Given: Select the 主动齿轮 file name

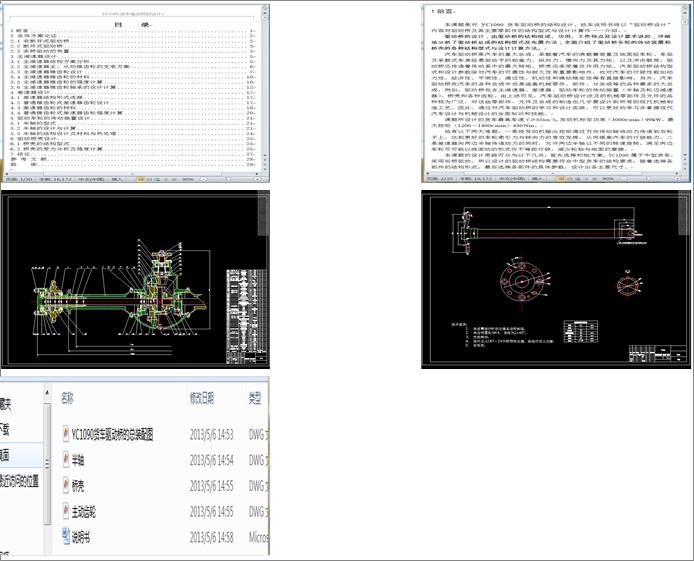Looking at the screenshot, I should point(84,512).
